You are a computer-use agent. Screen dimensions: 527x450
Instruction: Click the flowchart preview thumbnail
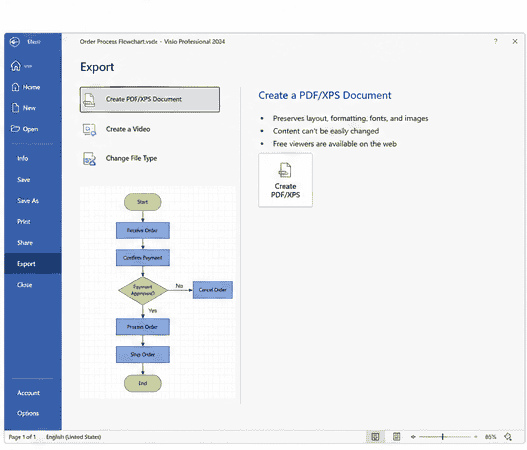(x=158, y=292)
